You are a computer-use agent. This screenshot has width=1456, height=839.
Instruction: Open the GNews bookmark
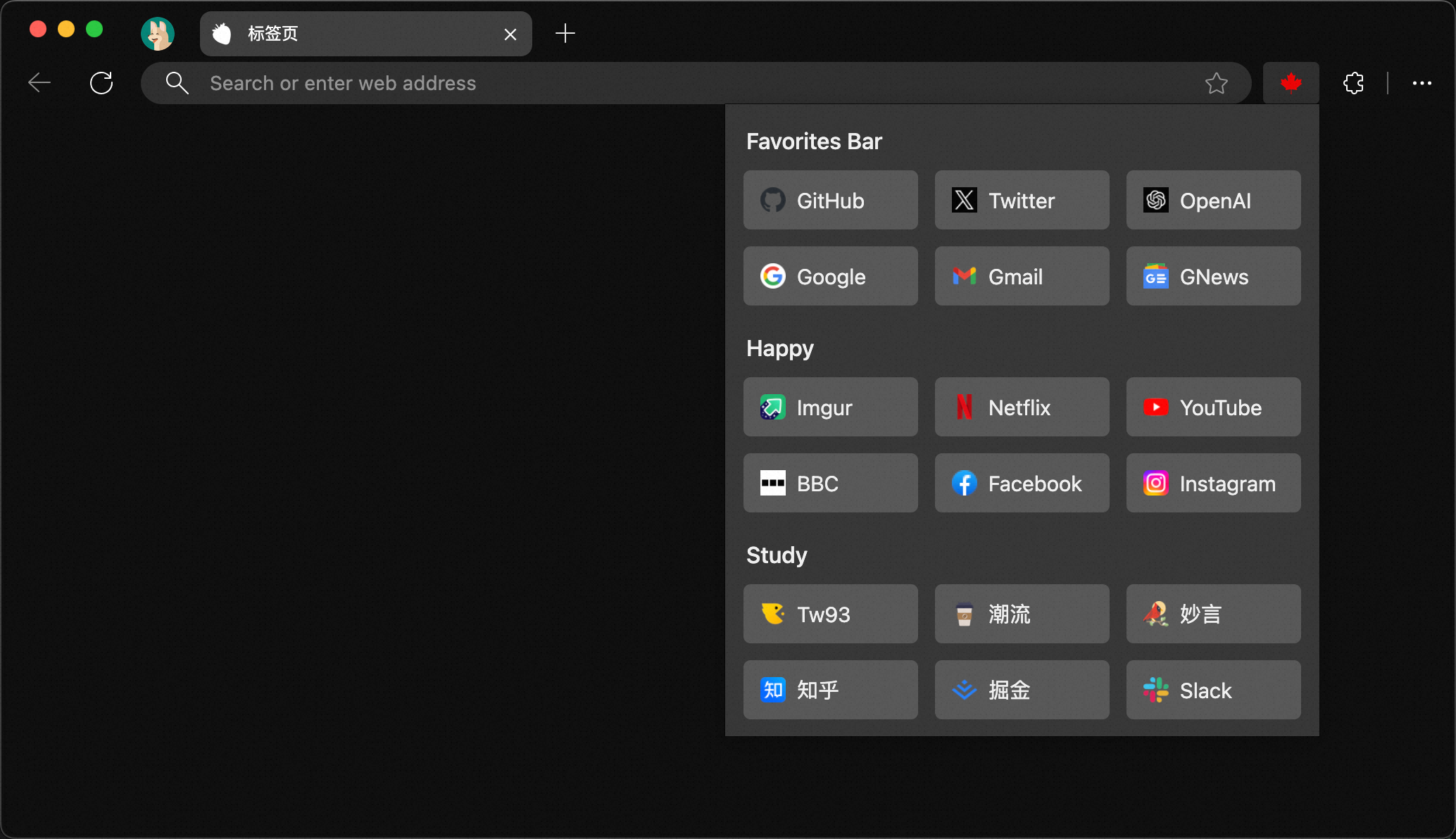pyautogui.click(x=1213, y=276)
